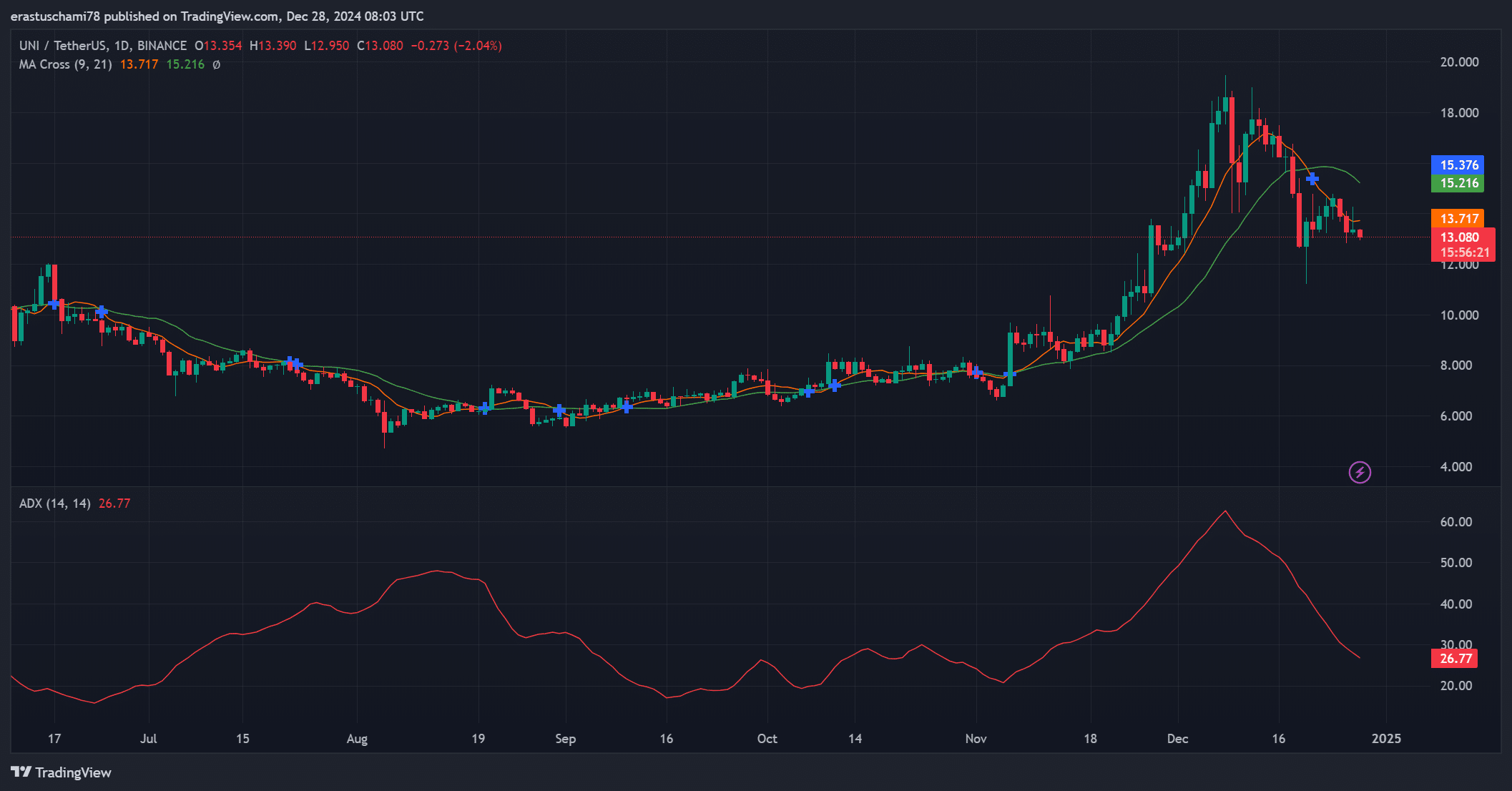The width and height of the screenshot is (1512, 791).
Task: Click the blue MA cross marker in December
Action: [1312, 179]
